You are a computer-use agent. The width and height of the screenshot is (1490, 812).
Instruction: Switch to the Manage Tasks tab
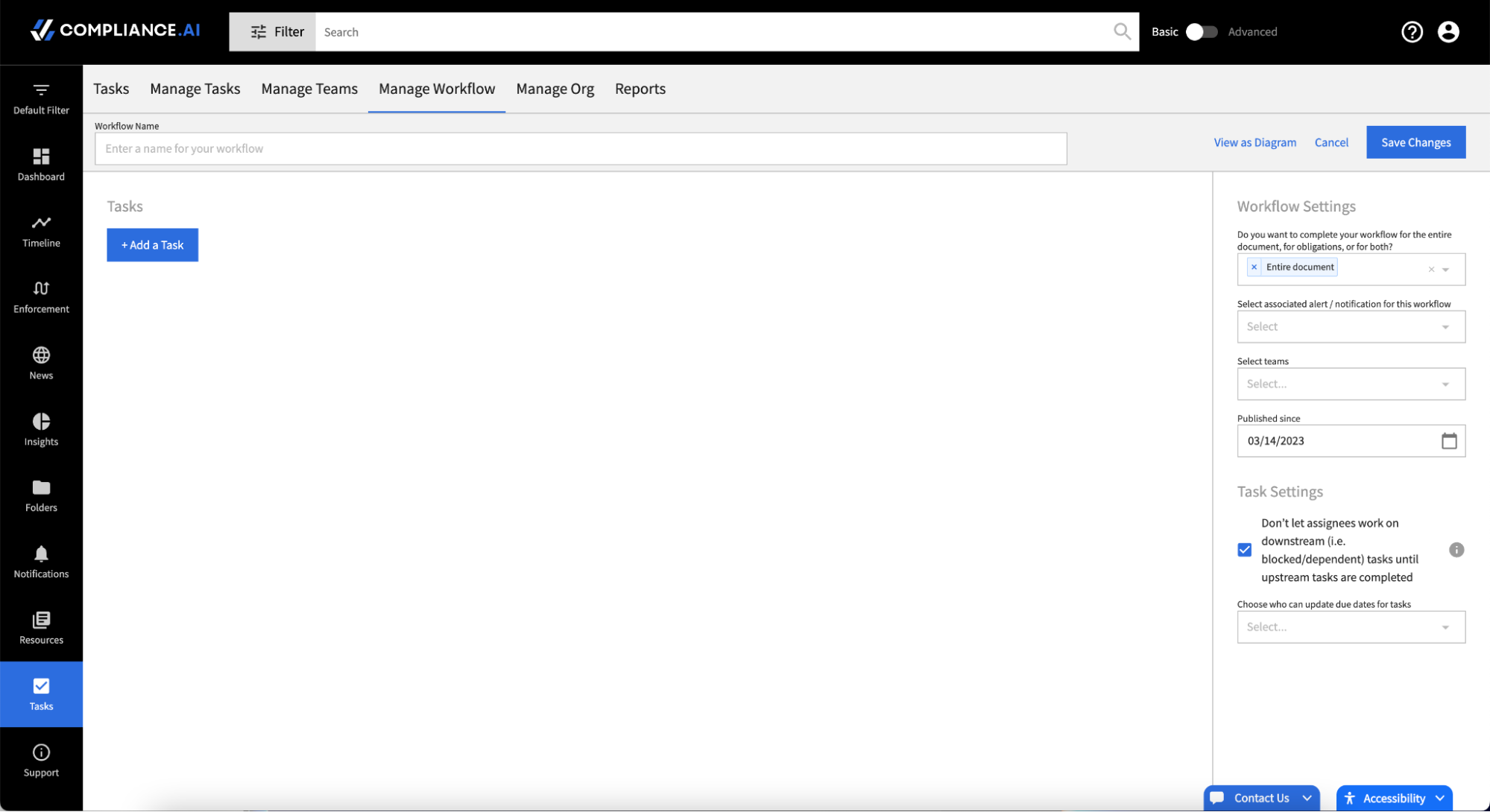[195, 89]
